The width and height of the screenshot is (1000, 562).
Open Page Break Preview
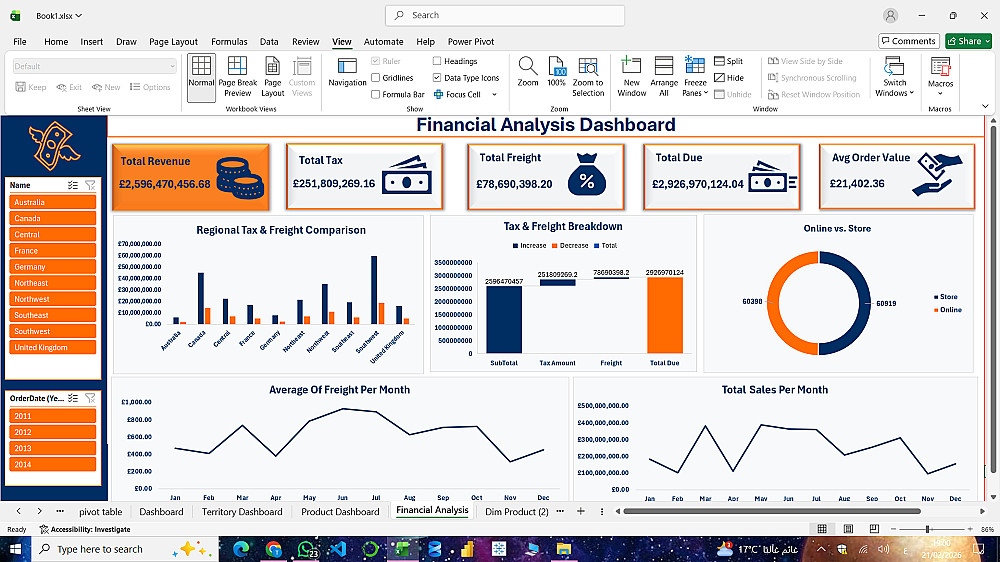pos(237,77)
